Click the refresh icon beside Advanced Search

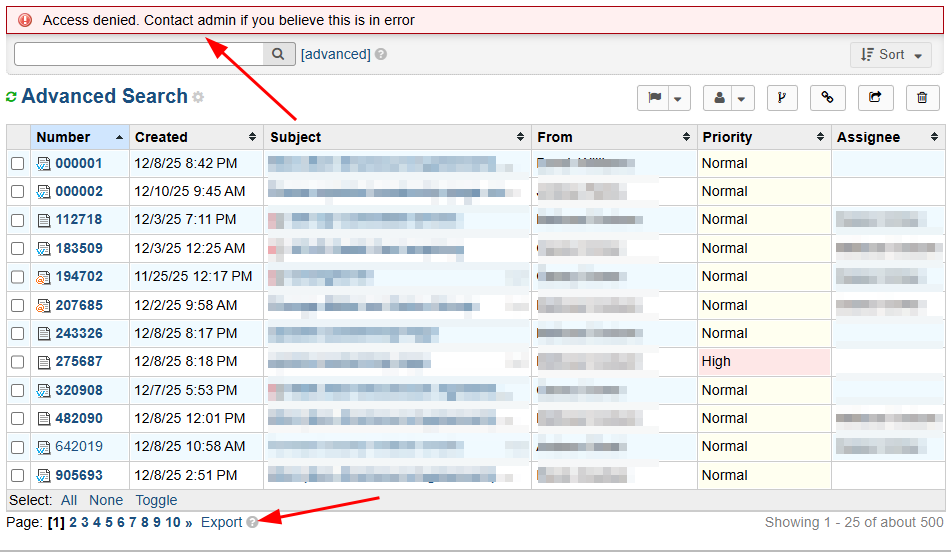click(x=12, y=97)
